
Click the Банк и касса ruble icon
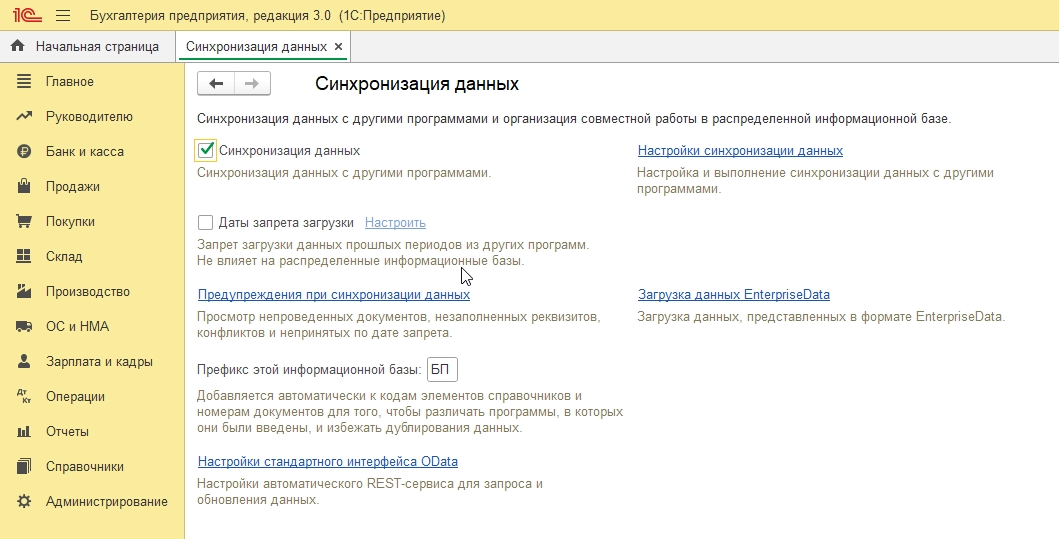(25, 152)
